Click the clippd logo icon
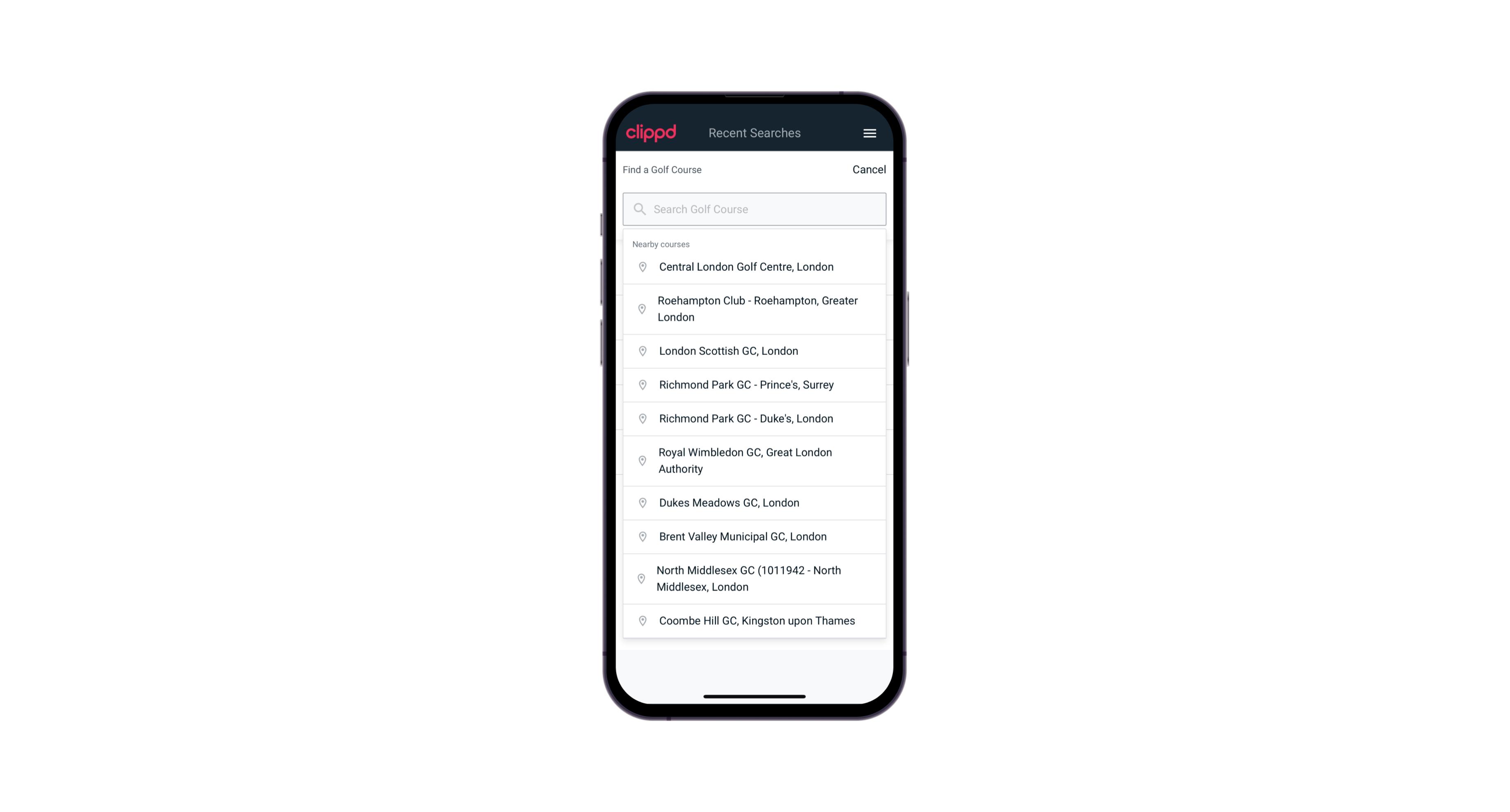Viewport: 1510px width, 812px height. coord(652,133)
